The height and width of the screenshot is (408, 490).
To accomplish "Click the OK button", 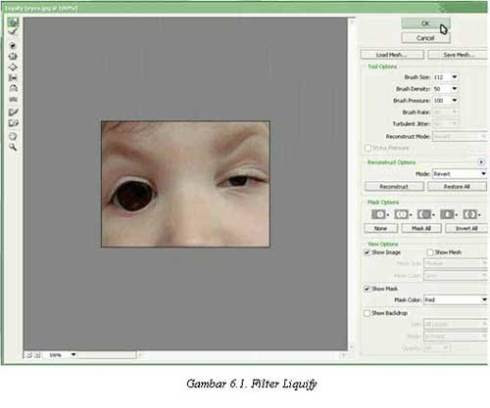I will [426, 23].
